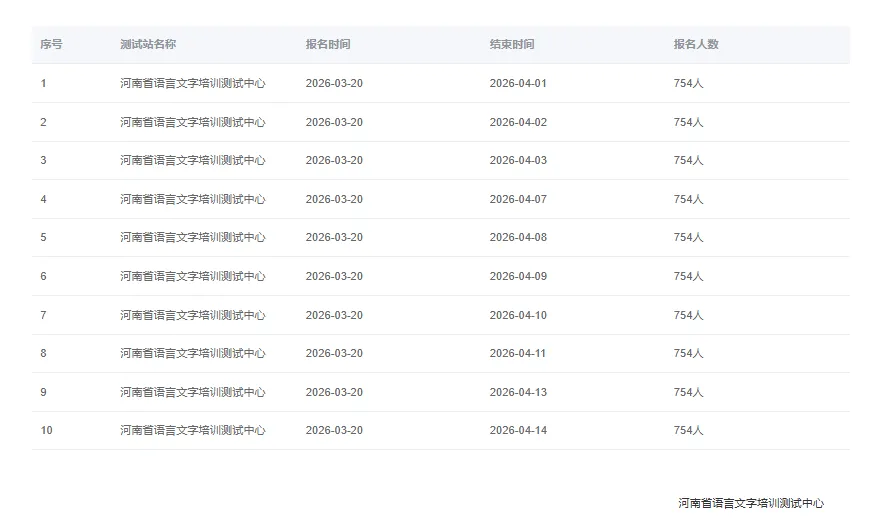Click the registration date in row 9

point(334,392)
